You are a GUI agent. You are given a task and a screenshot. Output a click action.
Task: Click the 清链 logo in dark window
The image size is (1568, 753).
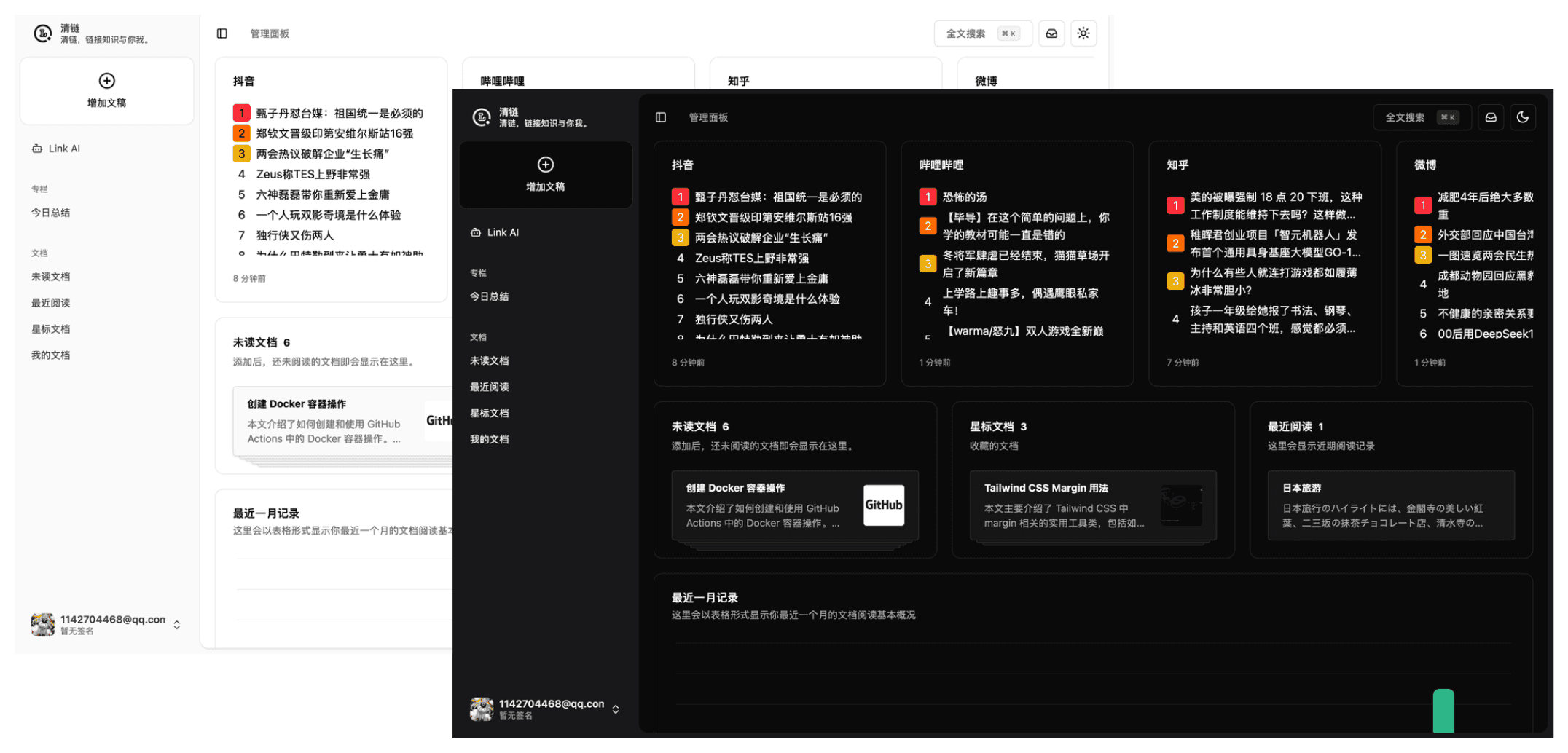482,117
